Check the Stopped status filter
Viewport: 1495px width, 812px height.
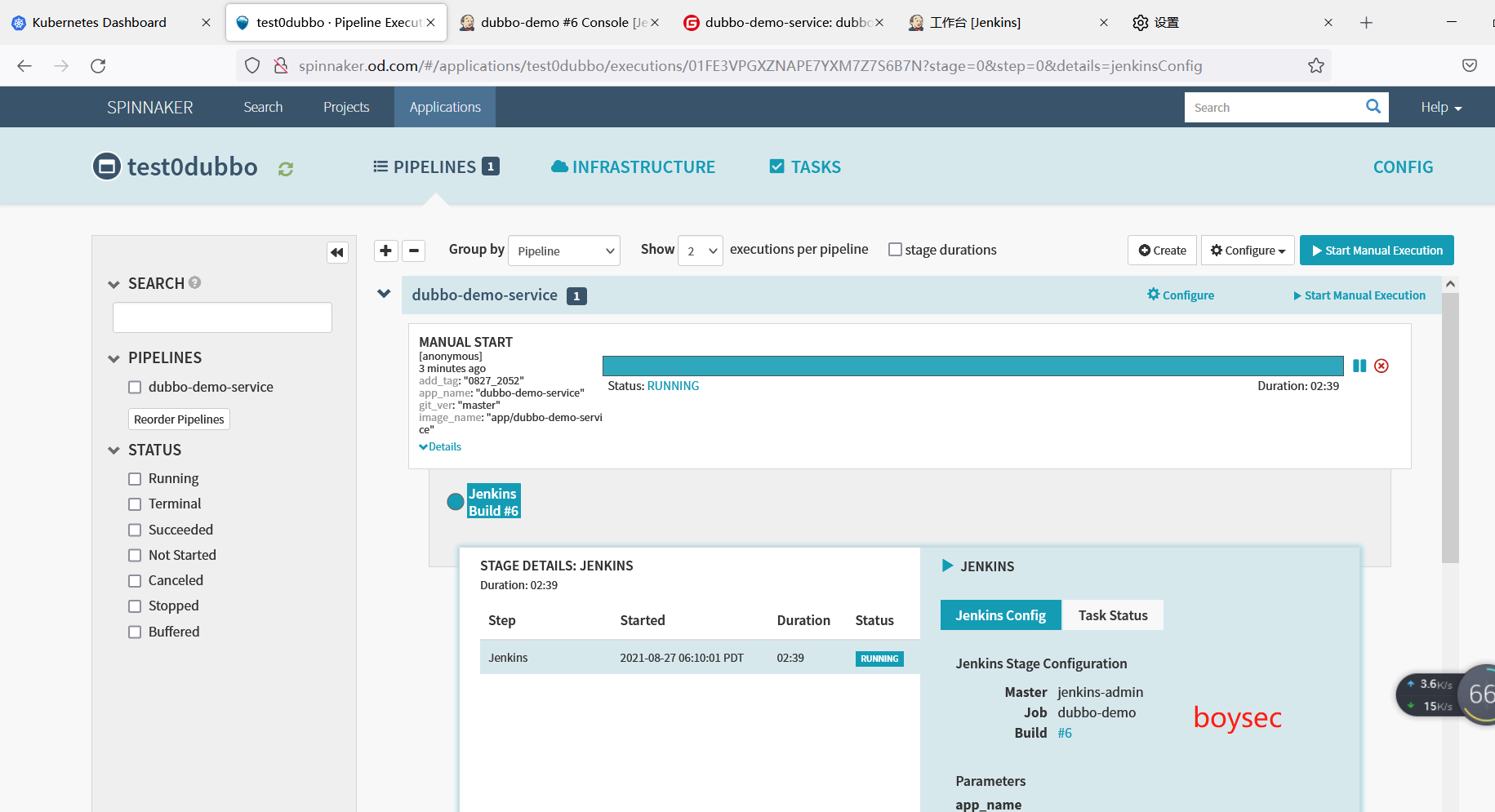[135, 606]
